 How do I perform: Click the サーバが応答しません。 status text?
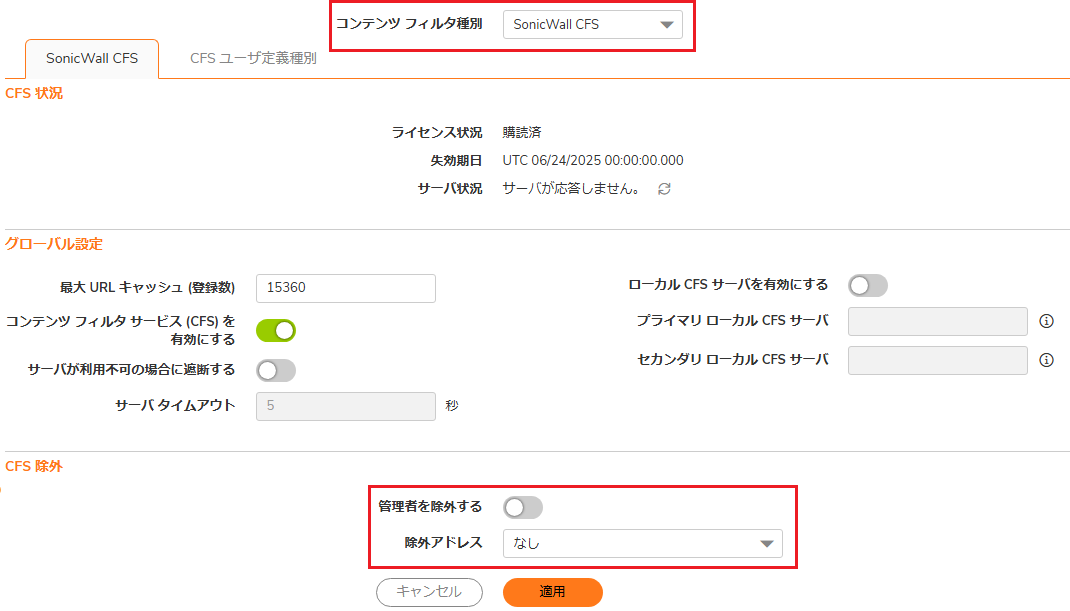[573, 188]
